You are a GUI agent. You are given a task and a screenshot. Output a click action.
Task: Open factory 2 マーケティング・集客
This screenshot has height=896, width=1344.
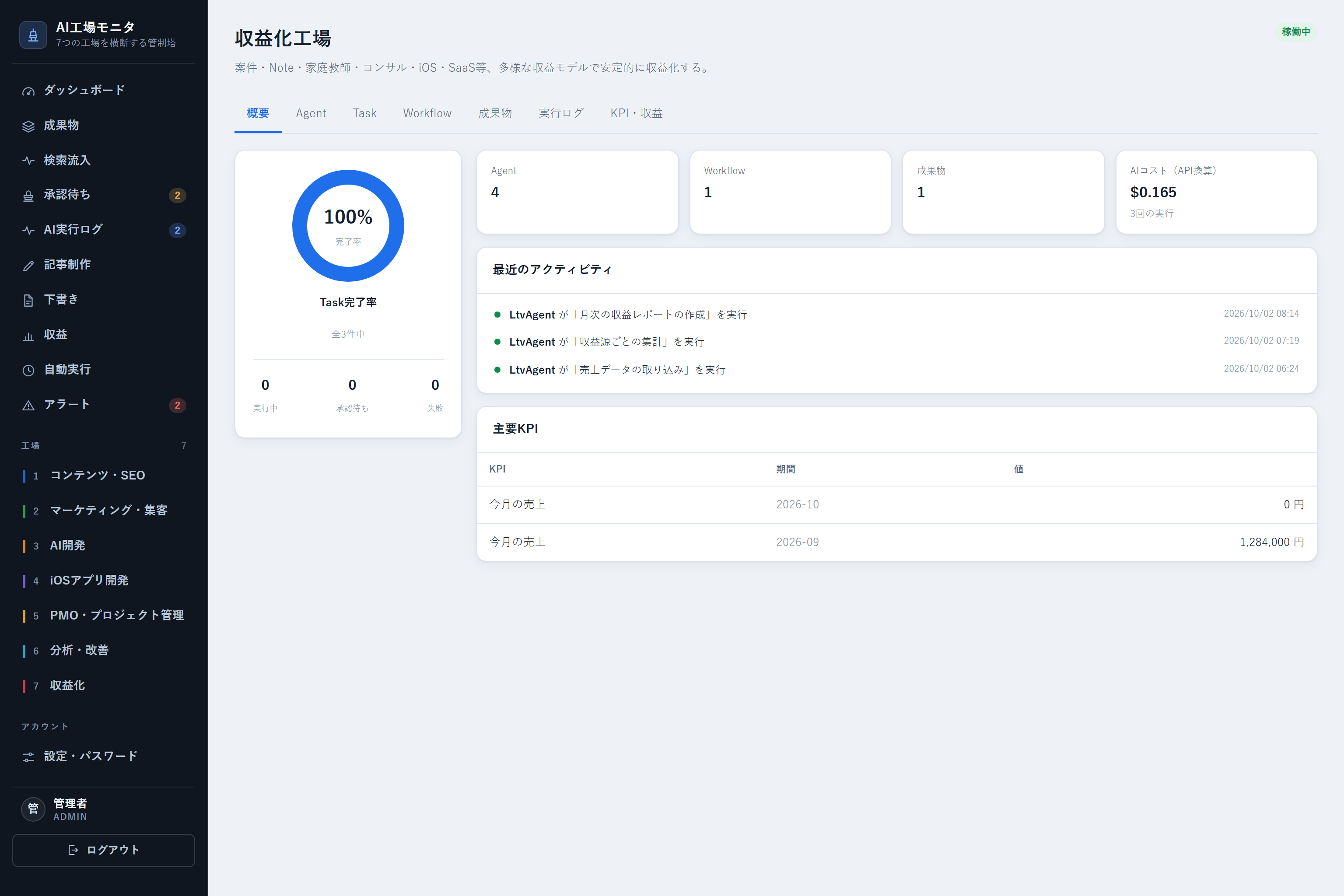[103, 510]
